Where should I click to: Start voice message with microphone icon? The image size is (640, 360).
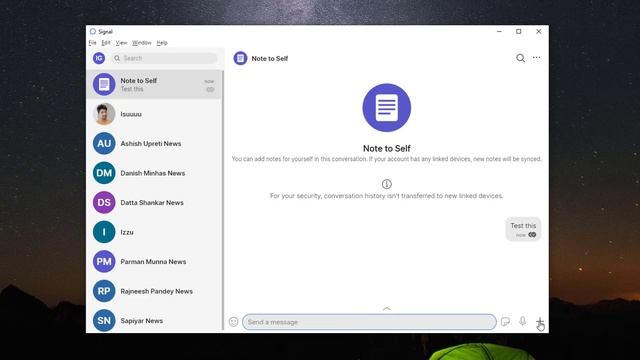coord(522,321)
